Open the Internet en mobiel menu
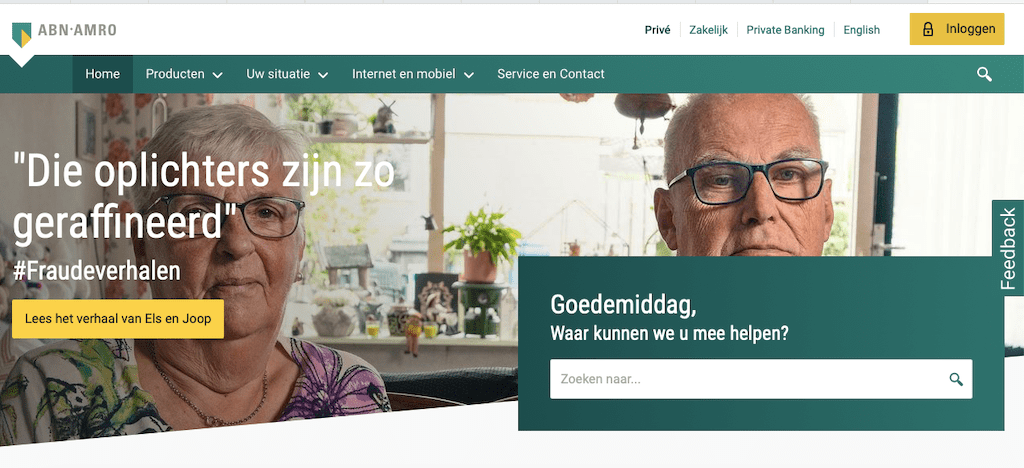1024x468 pixels. point(404,74)
